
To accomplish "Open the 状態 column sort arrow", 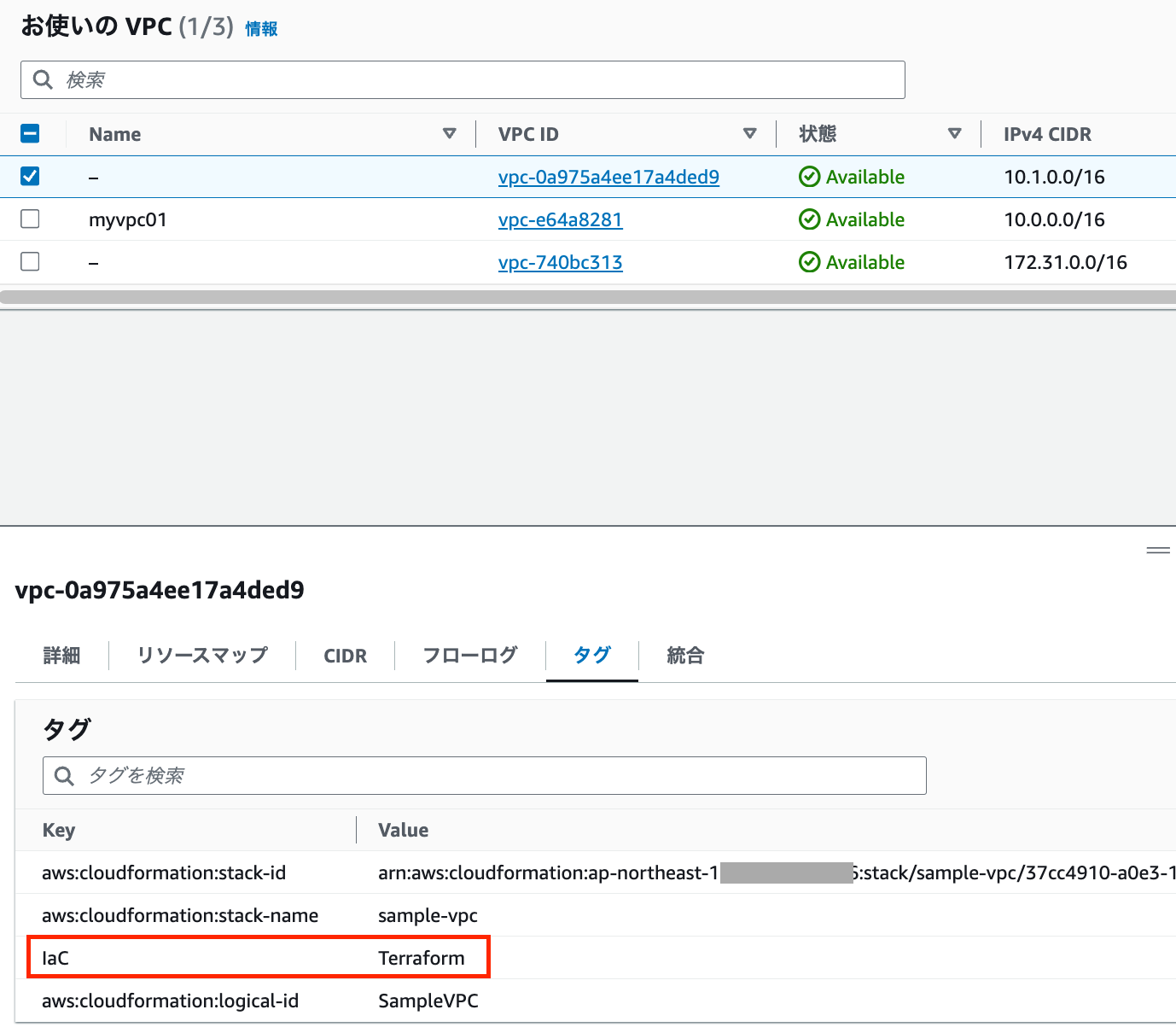I will pyautogui.click(x=955, y=133).
